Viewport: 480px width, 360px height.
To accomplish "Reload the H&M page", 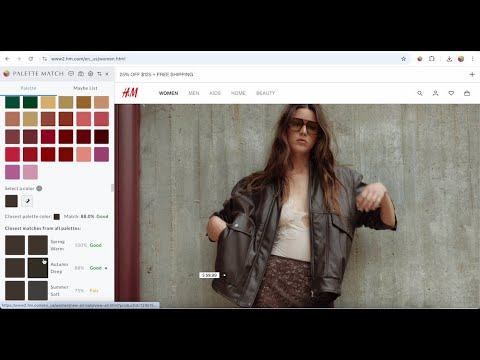I will (x=31, y=59).
